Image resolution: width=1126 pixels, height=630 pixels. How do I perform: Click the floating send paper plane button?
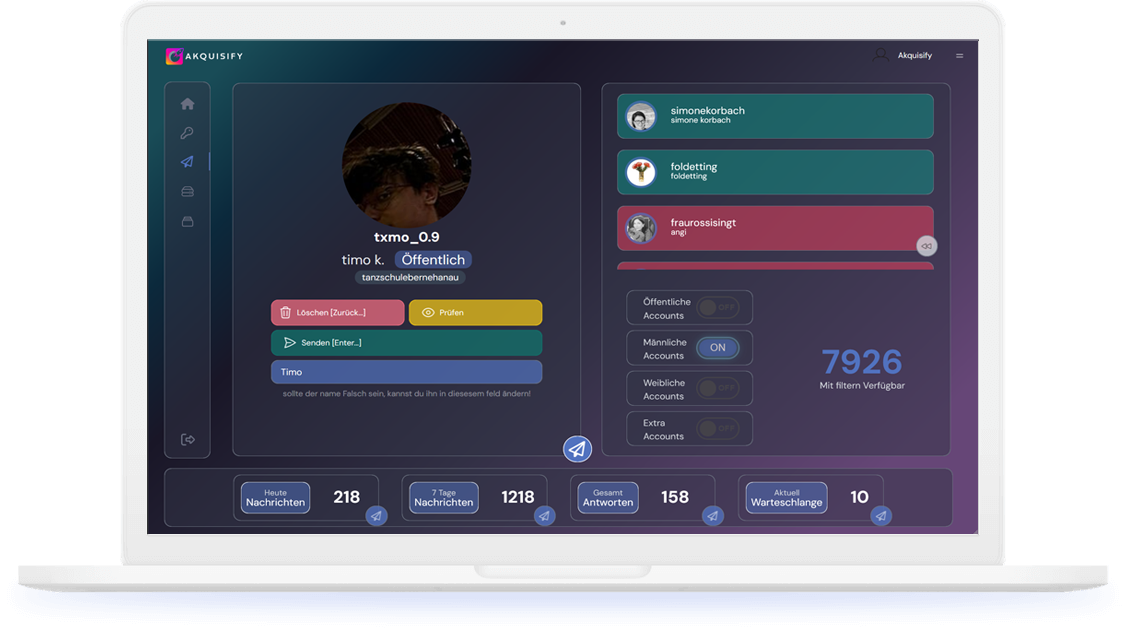(576, 449)
